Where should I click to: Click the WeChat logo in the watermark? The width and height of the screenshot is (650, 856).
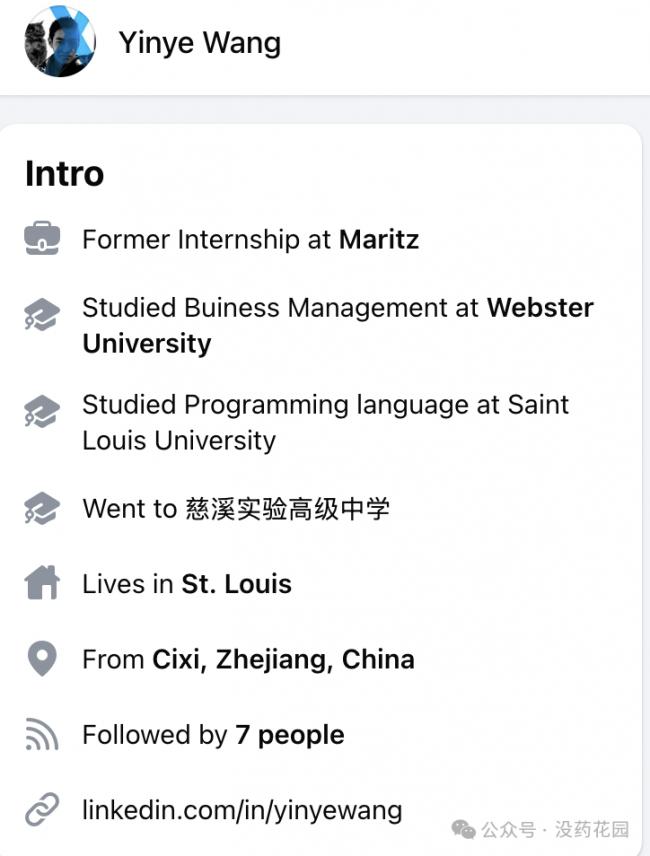point(463,829)
